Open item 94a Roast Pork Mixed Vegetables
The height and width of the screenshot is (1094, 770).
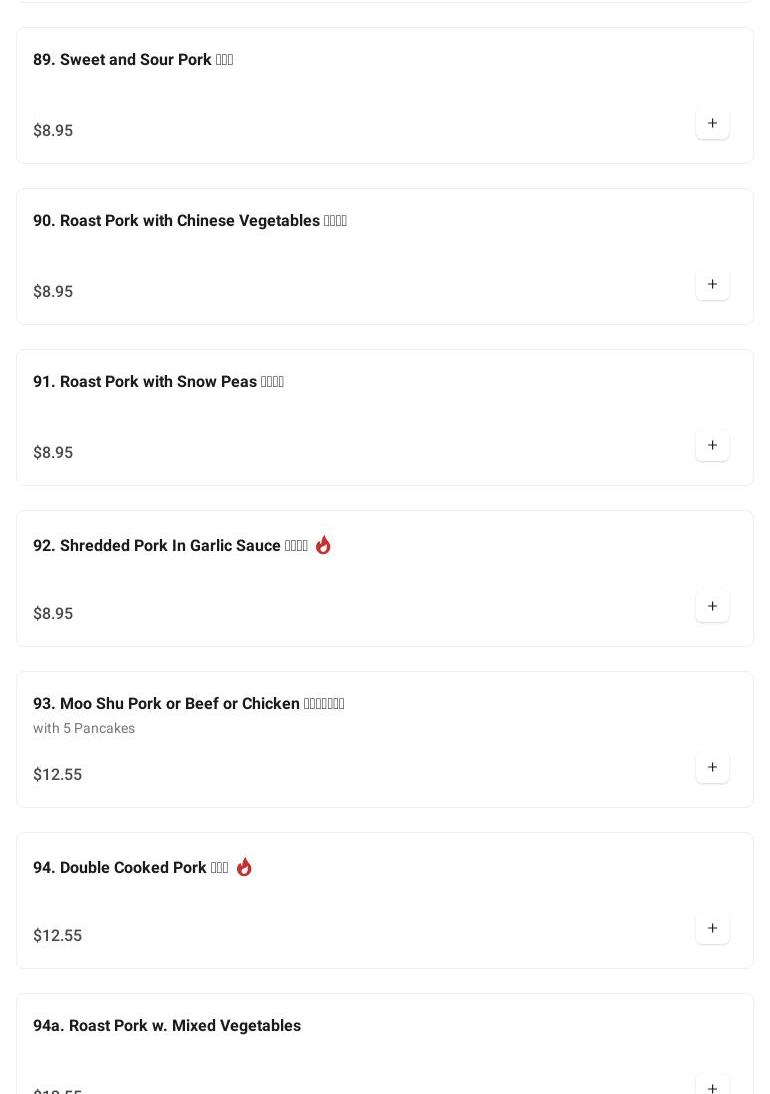pos(167,1026)
